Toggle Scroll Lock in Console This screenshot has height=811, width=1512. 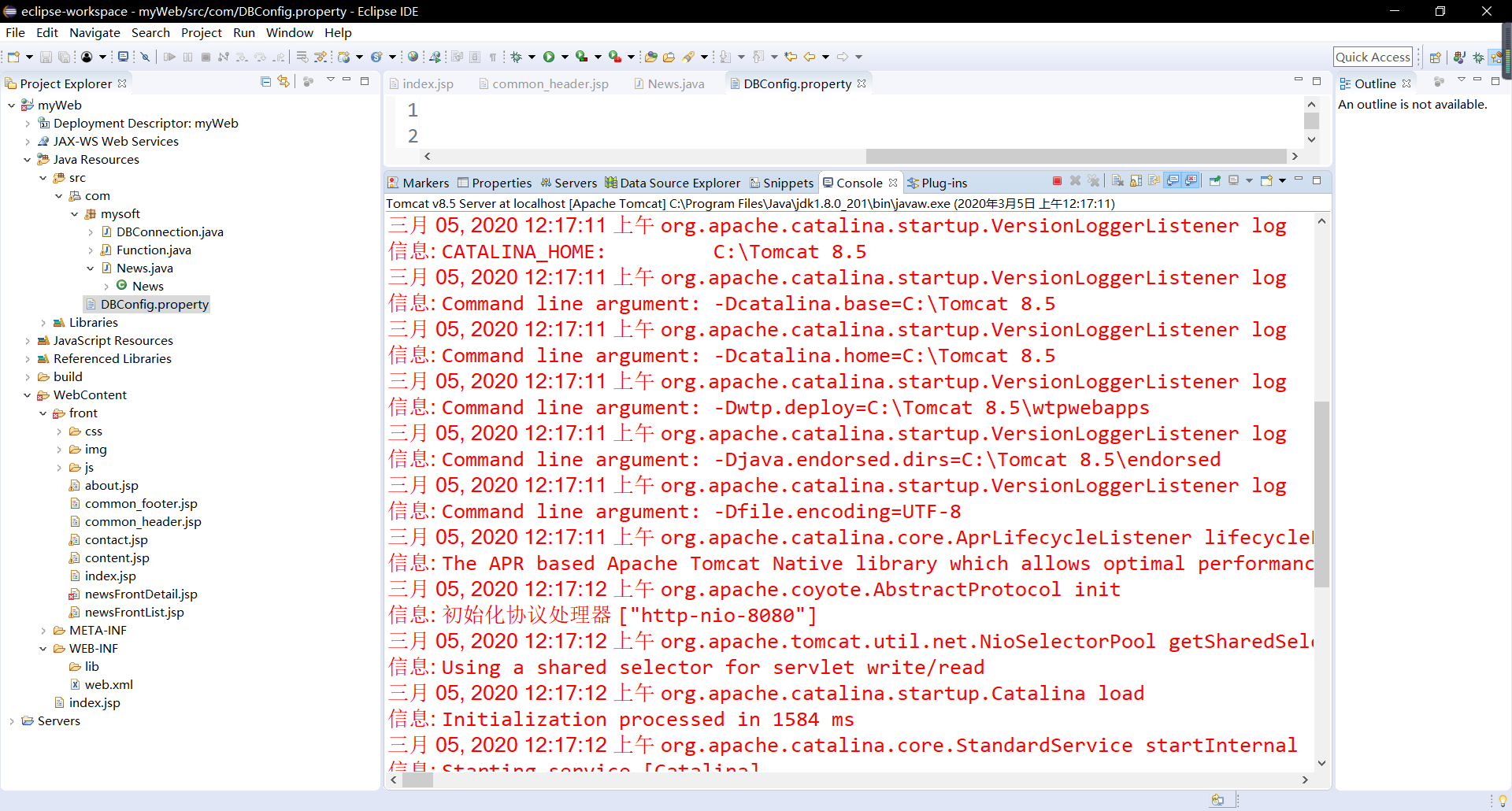(1136, 181)
